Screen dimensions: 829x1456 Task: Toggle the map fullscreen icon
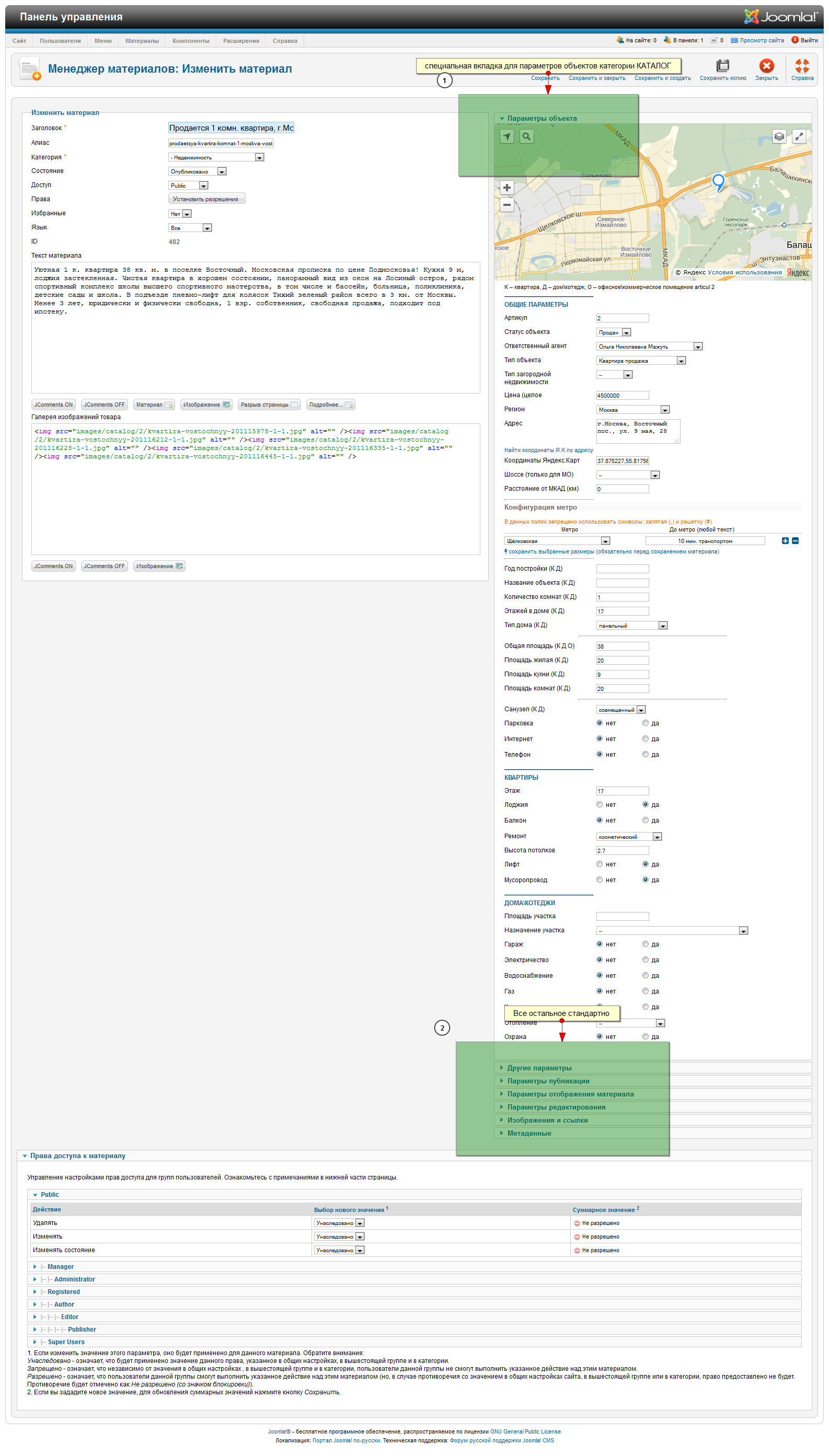coord(799,136)
